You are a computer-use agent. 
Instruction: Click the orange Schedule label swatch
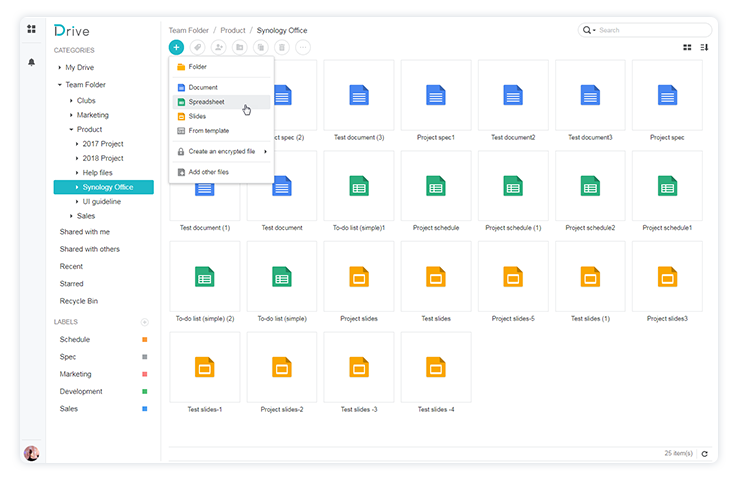[145, 340]
